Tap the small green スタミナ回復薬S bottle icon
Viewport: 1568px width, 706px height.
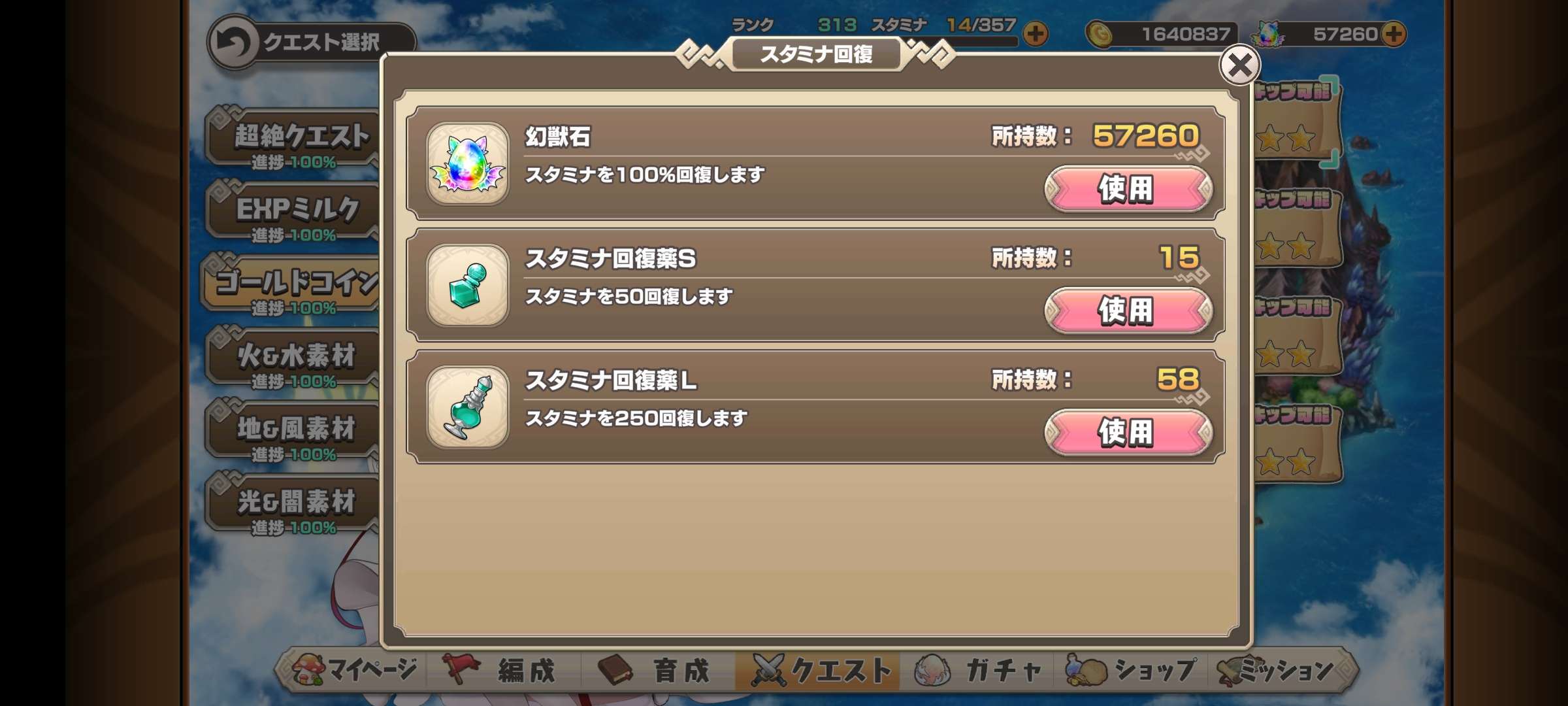click(x=467, y=285)
